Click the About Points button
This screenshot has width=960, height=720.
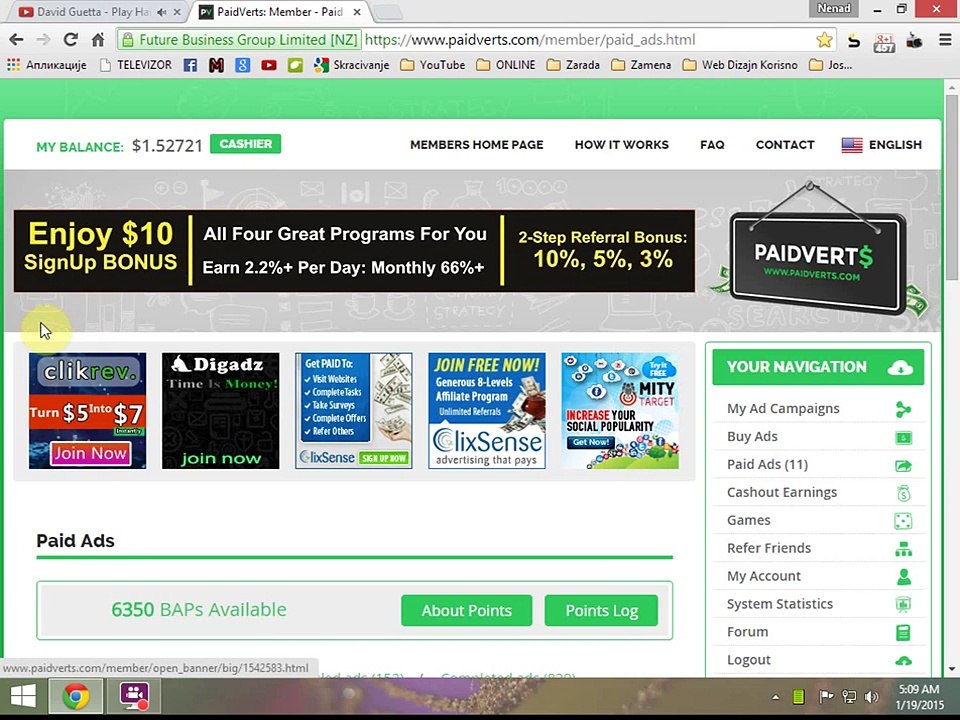click(467, 610)
